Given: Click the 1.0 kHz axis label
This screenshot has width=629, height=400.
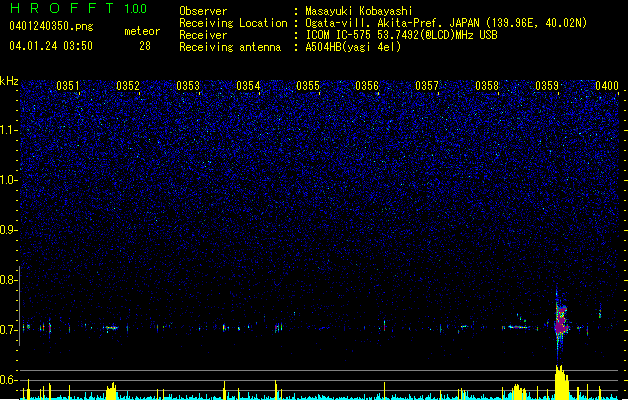Looking at the screenshot, I should 8,180.
